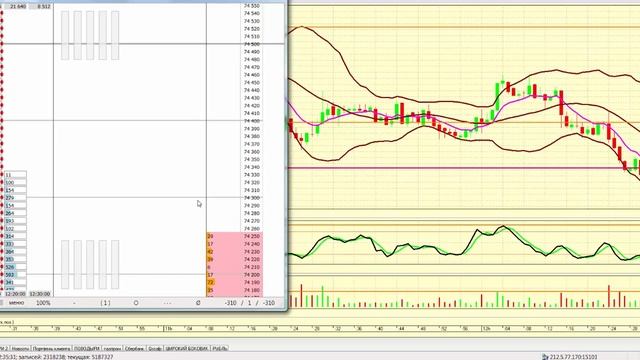Switch to the 'Новости' tab

tap(20, 349)
